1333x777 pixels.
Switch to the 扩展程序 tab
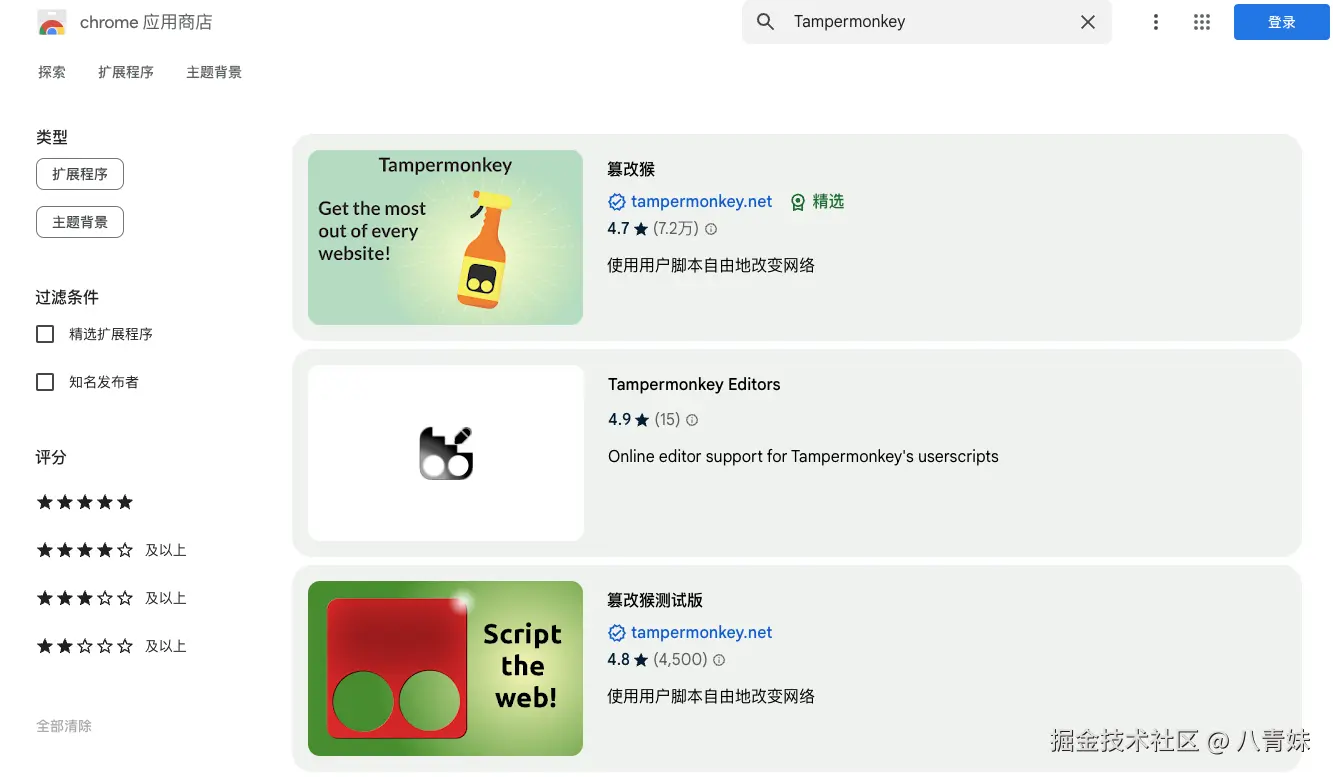[126, 72]
